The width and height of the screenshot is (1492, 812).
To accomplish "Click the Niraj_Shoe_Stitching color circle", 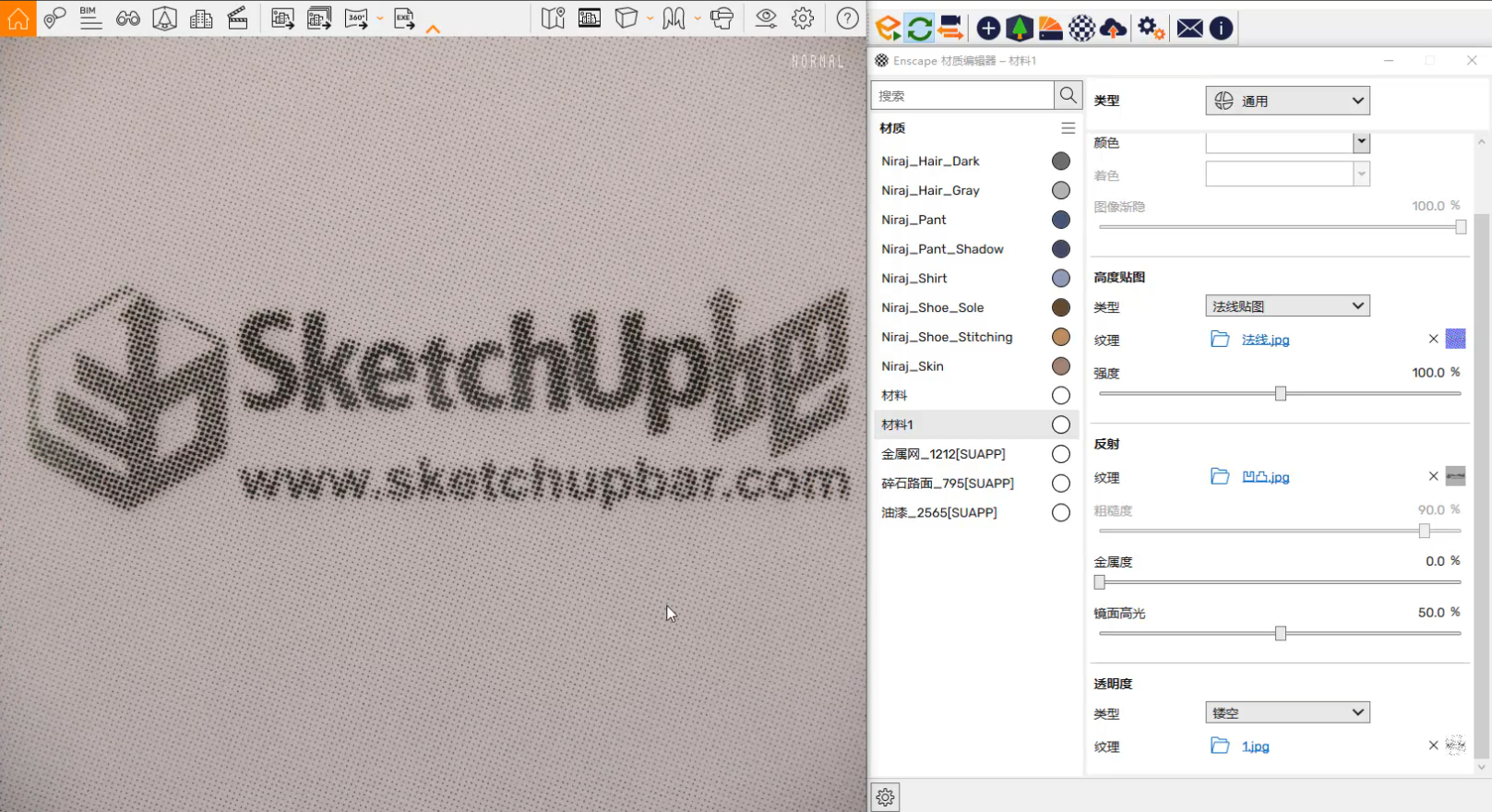I will [x=1061, y=337].
